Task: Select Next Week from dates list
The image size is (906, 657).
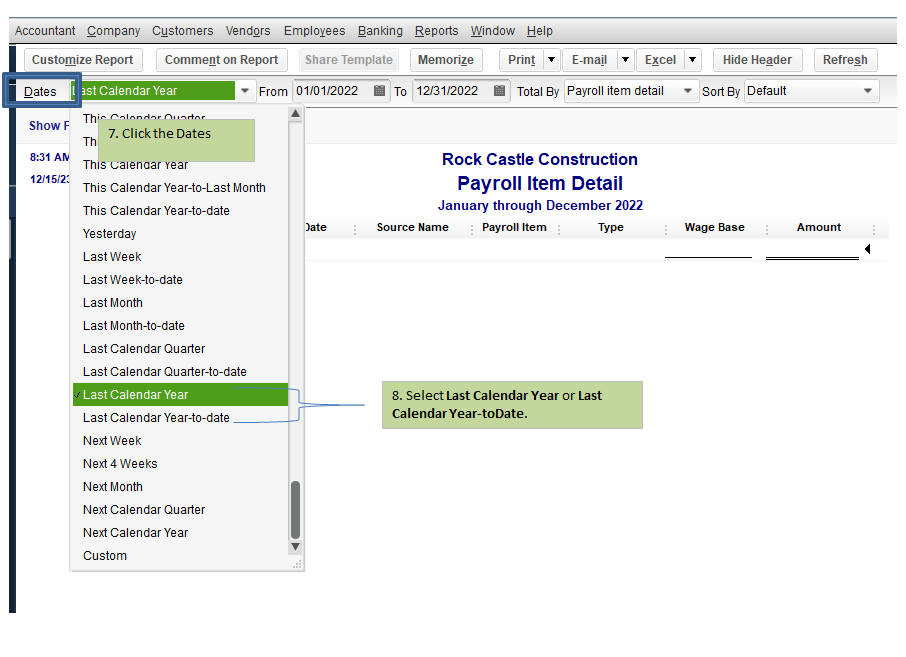Action: [180, 441]
